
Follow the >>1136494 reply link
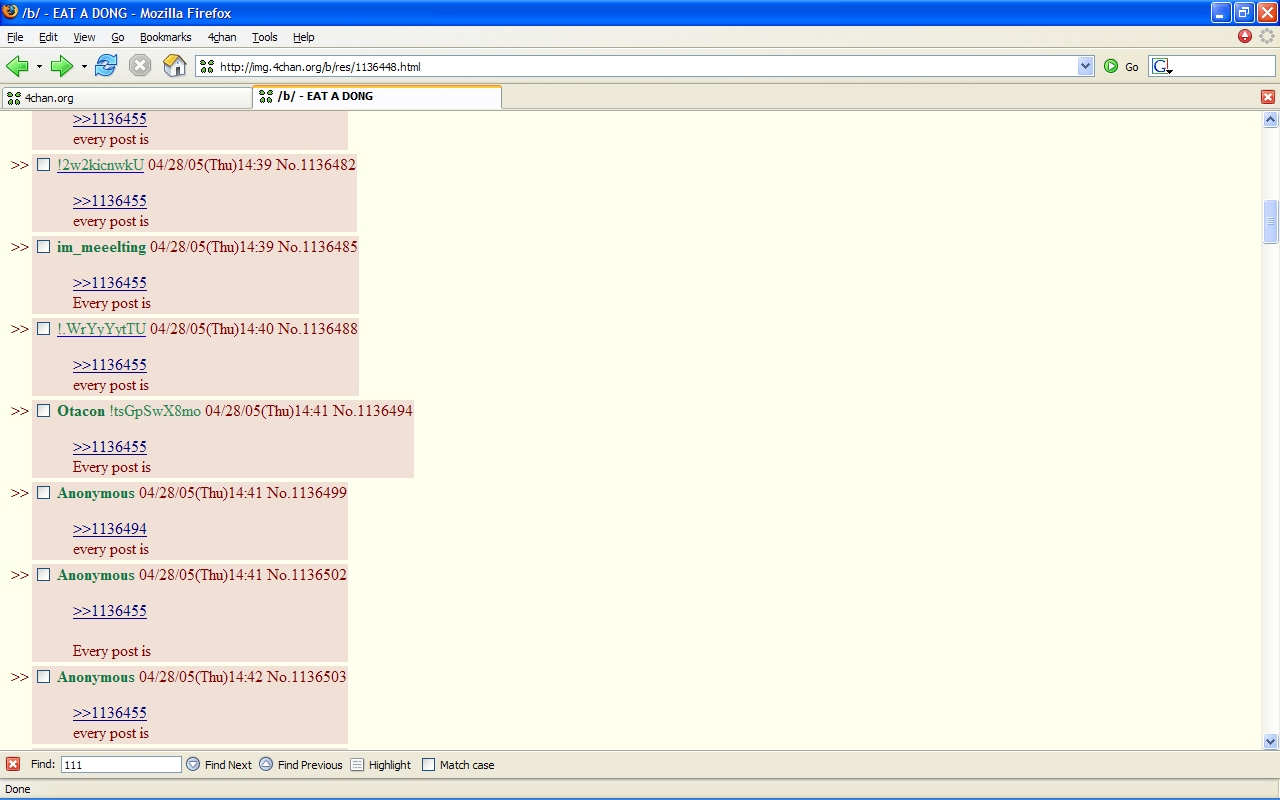click(110, 529)
